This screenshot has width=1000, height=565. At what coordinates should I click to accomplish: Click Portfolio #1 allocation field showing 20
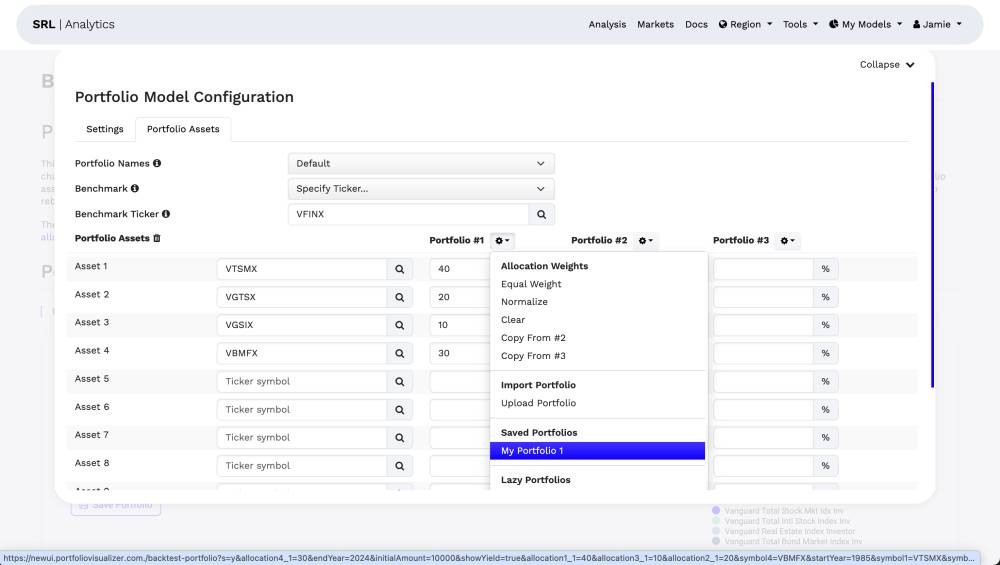(460, 297)
